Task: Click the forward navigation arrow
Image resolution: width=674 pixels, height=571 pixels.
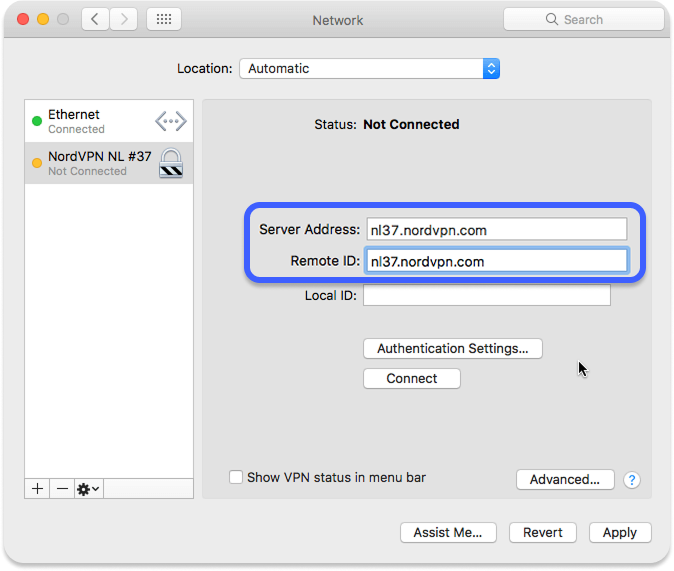Action: tap(124, 19)
